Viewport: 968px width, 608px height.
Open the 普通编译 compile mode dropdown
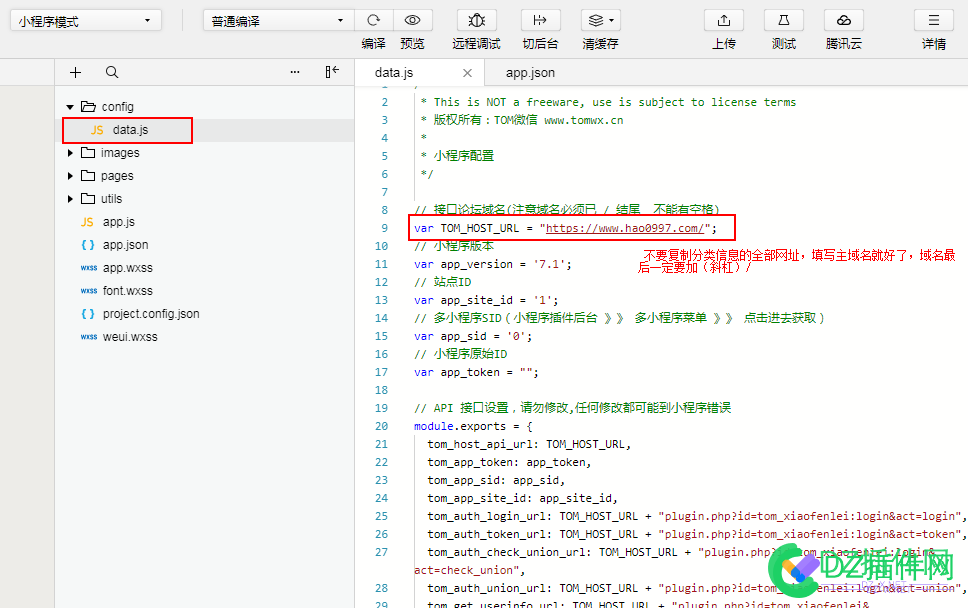coord(278,20)
